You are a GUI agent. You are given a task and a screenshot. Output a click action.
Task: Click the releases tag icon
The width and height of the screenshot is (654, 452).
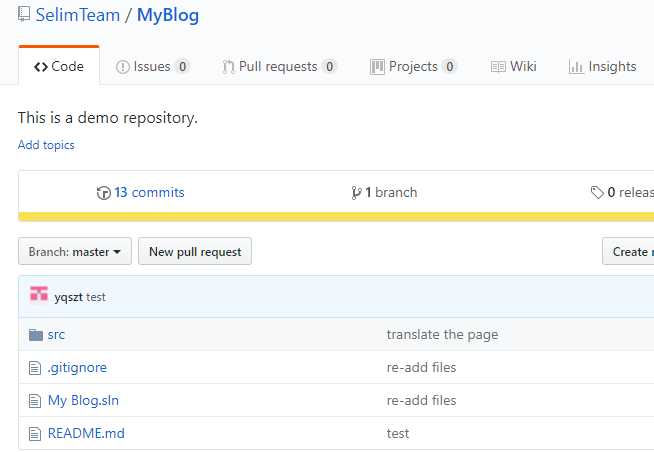click(597, 193)
